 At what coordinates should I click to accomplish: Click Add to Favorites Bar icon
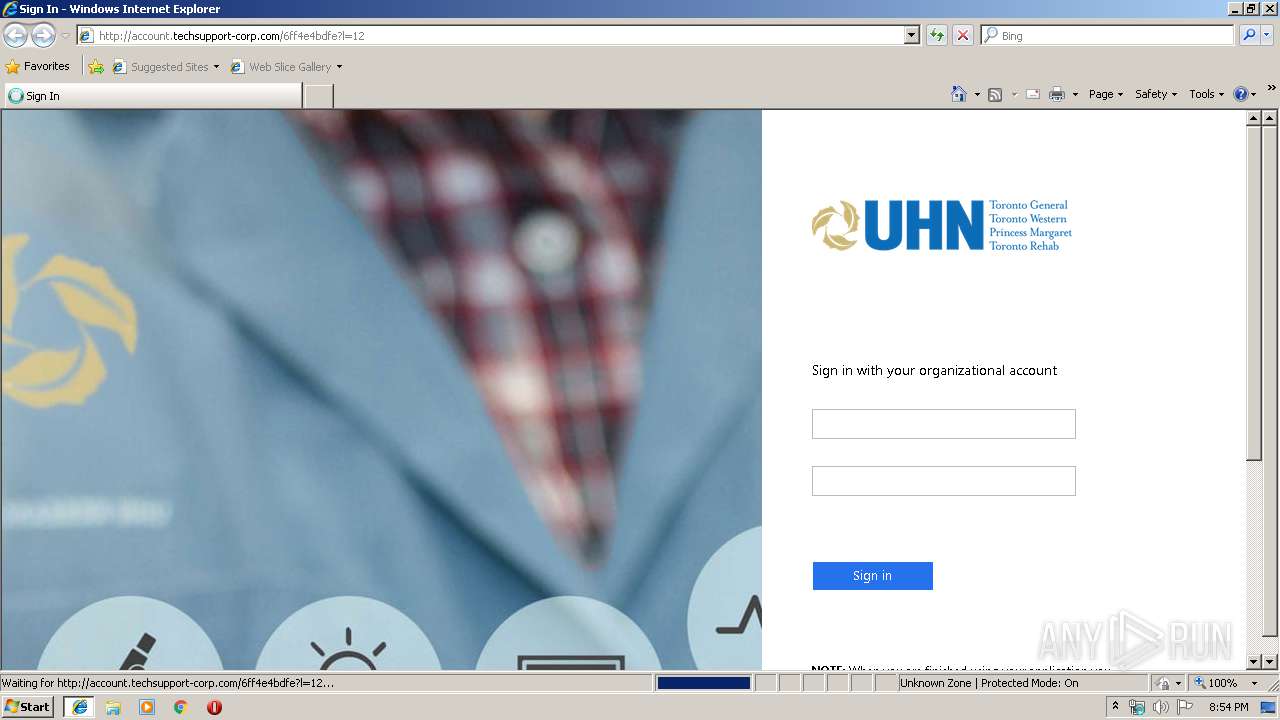pos(96,67)
